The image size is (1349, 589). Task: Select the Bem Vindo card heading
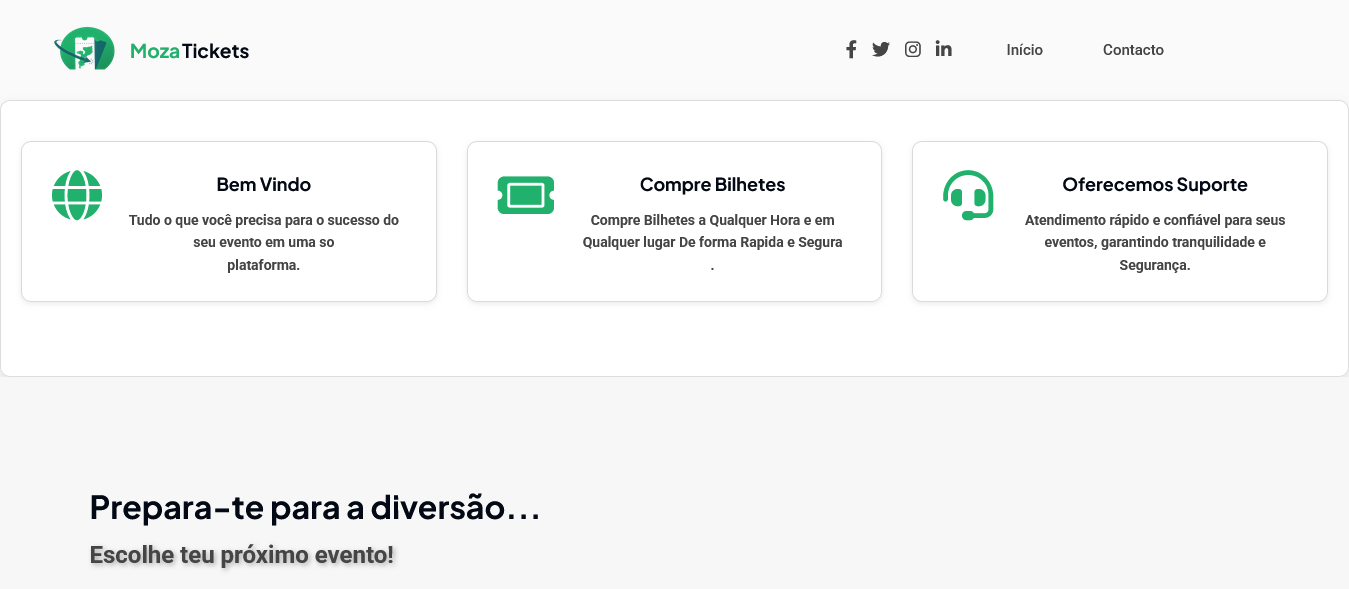click(264, 185)
